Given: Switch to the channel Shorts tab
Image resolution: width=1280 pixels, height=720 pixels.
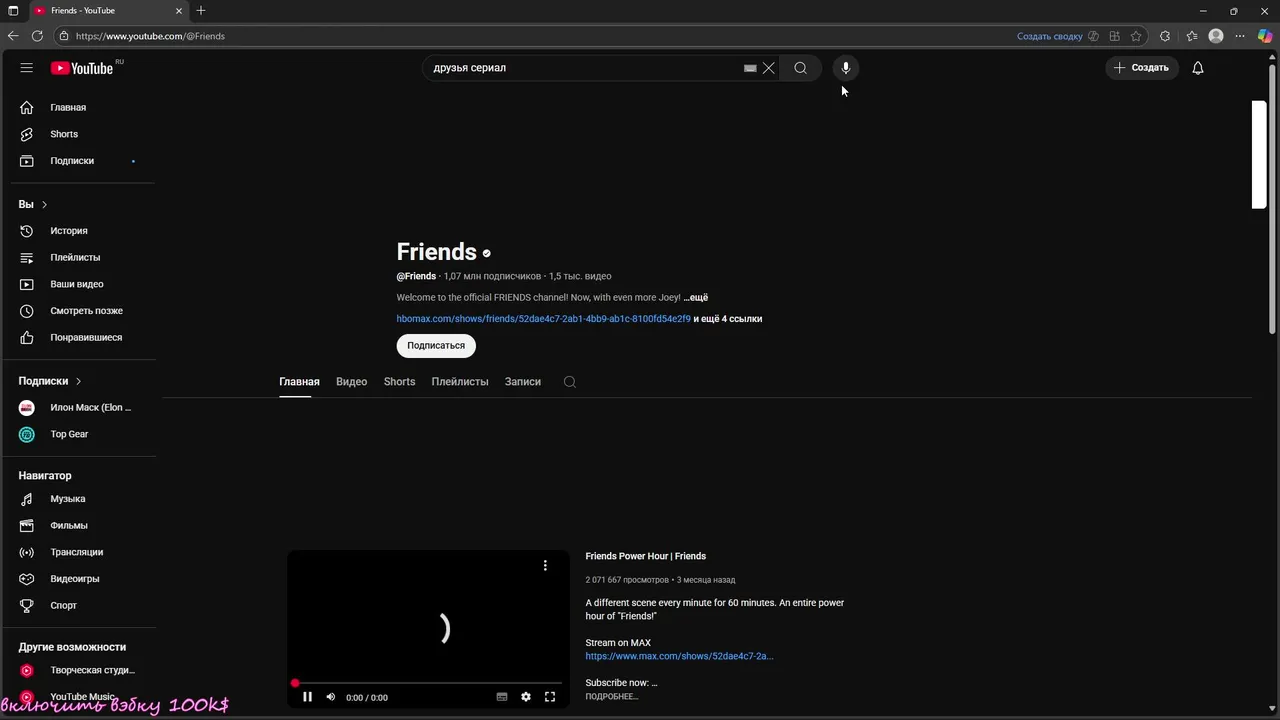Looking at the screenshot, I should [399, 382].
